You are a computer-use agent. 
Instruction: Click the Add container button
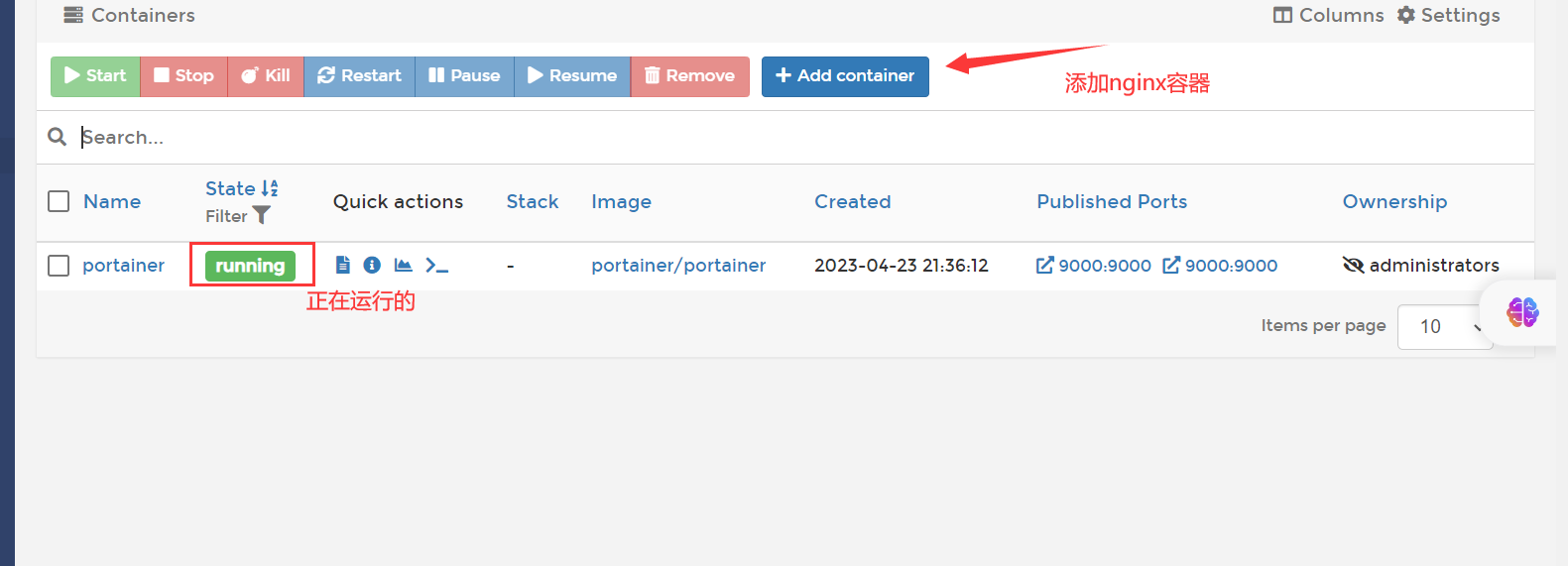[845, 76]
